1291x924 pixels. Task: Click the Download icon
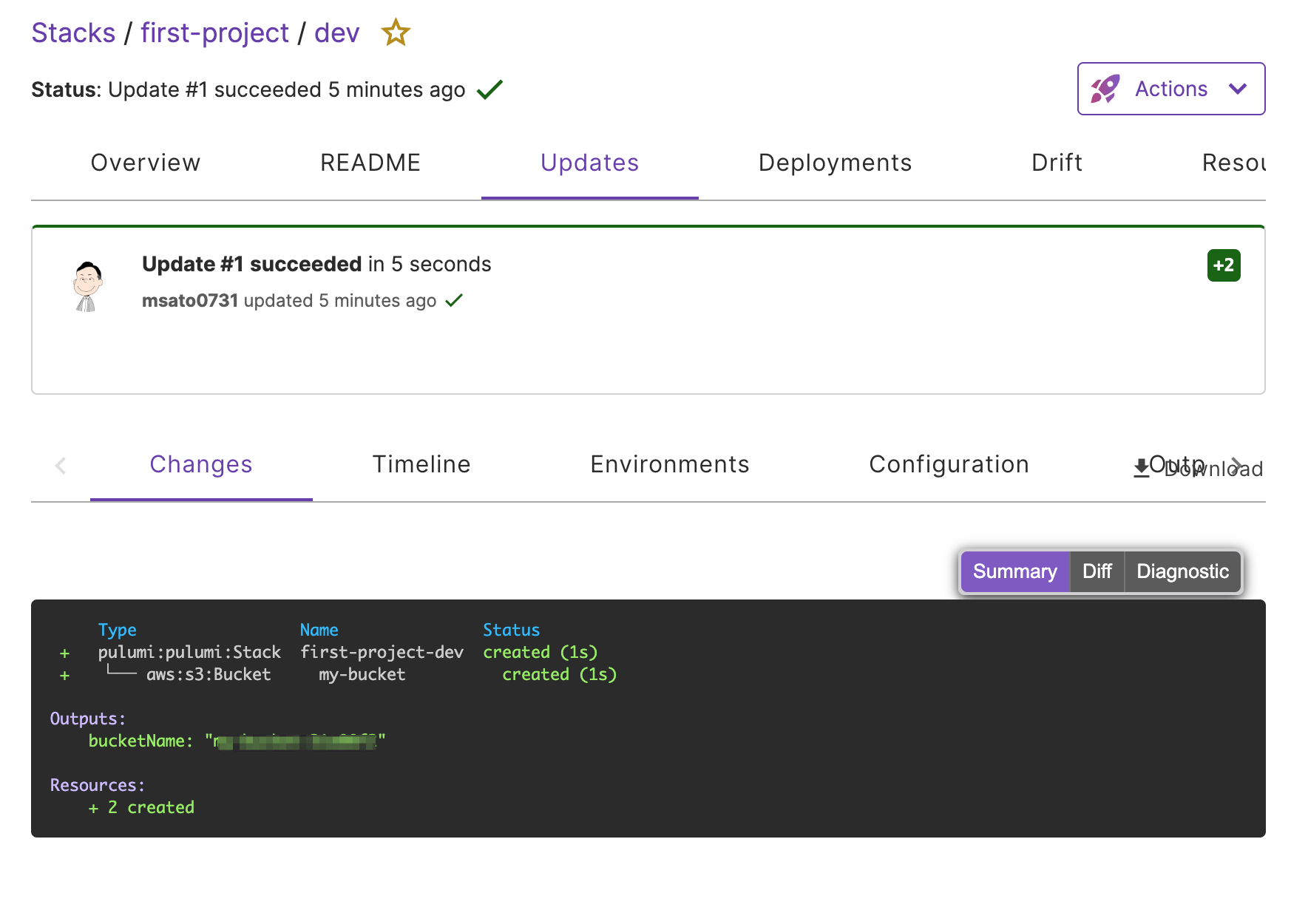tap(1142, 467)
